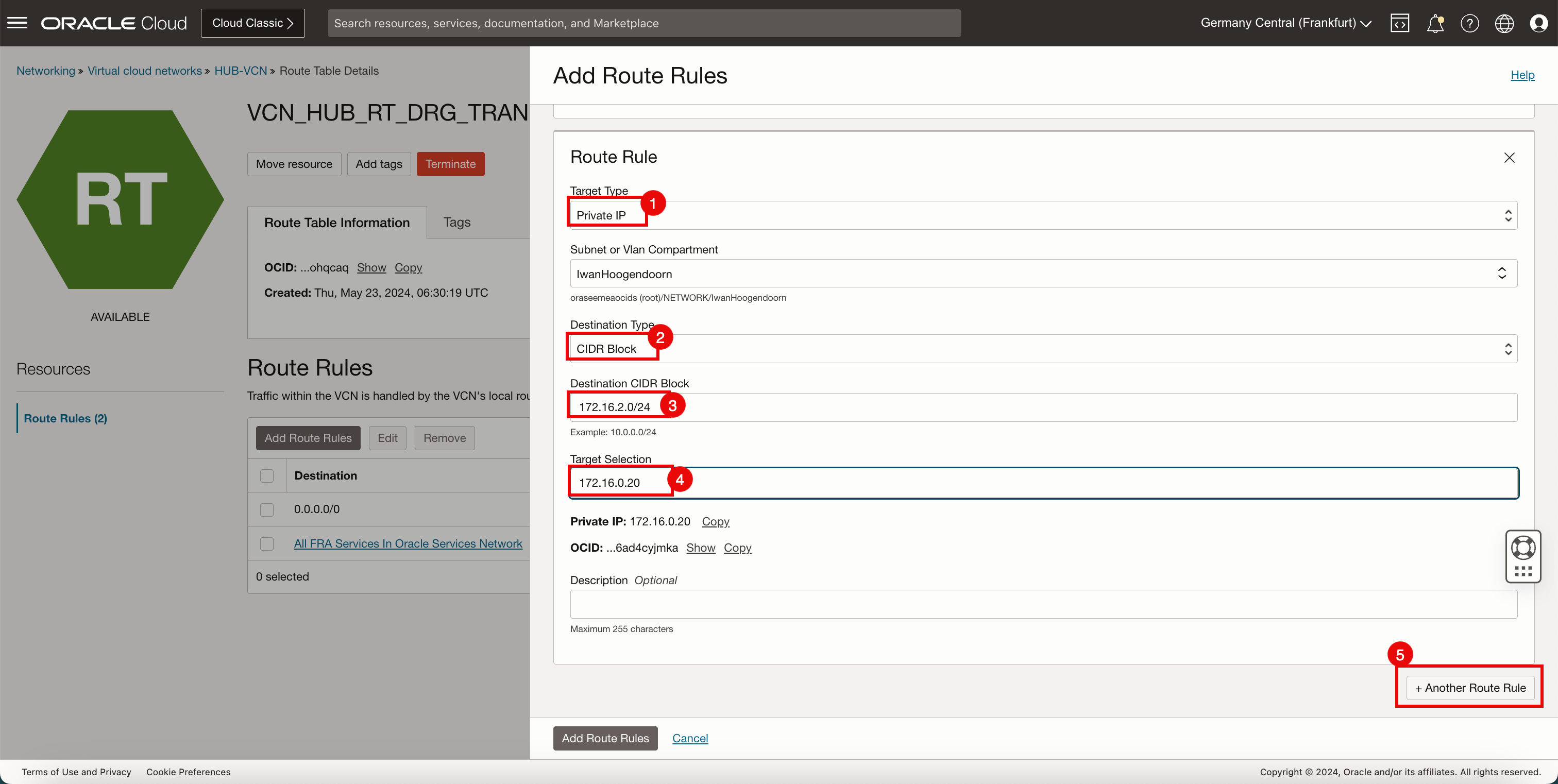This screenshot has height=784, width=1558.
Task: Open the Route Table Information tab
Action: point(337,222)
